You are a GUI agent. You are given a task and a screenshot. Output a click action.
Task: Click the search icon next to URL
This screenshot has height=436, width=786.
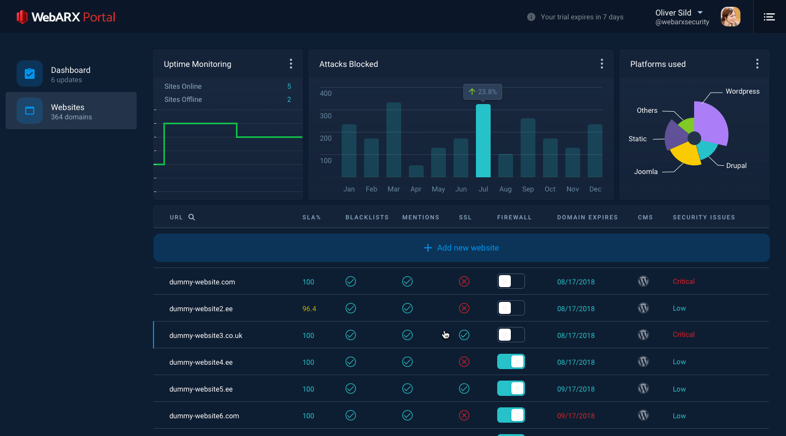pyautogui.click(x=192, y=217)
